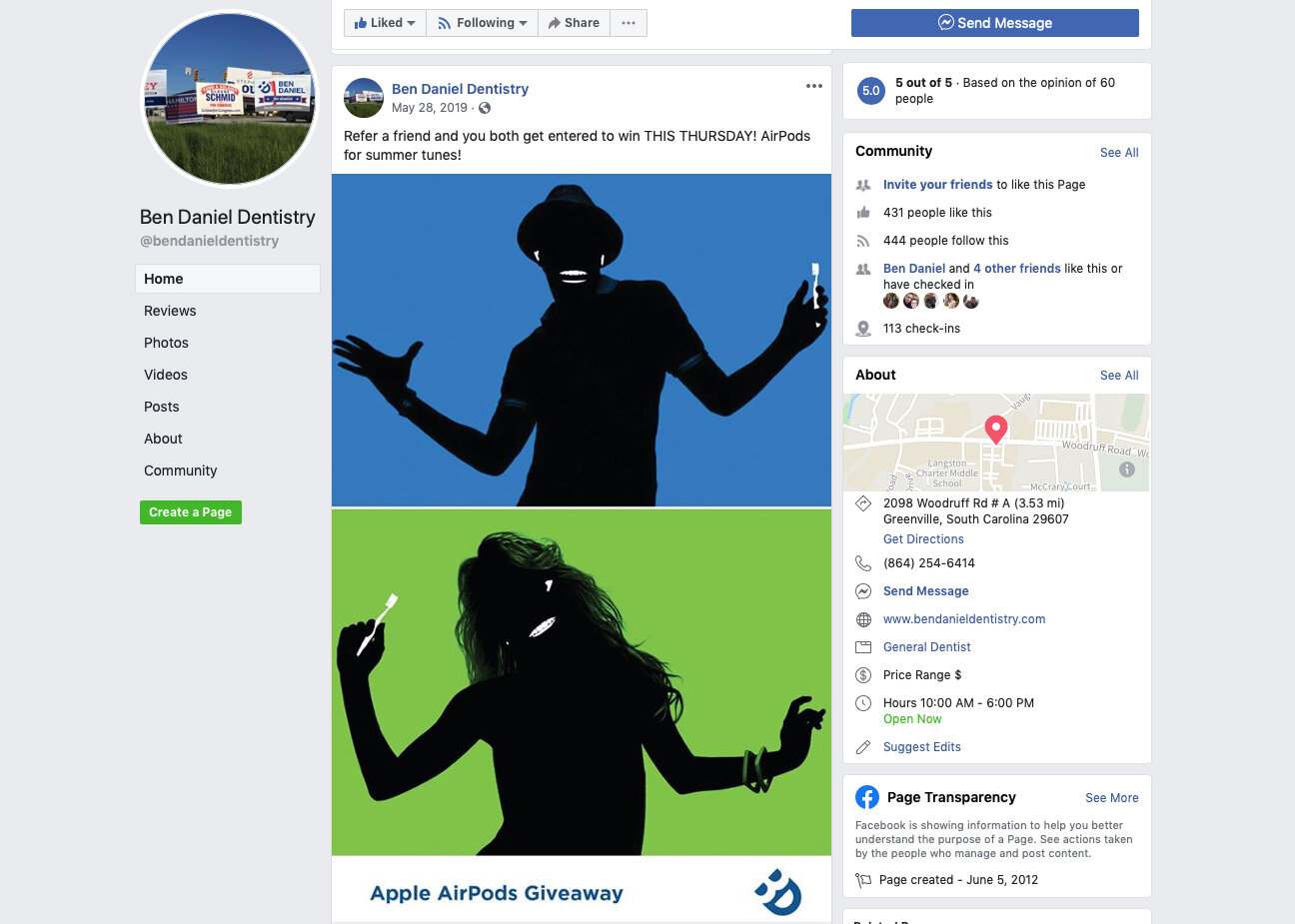Click Invite your friends link

click(937, 185)
